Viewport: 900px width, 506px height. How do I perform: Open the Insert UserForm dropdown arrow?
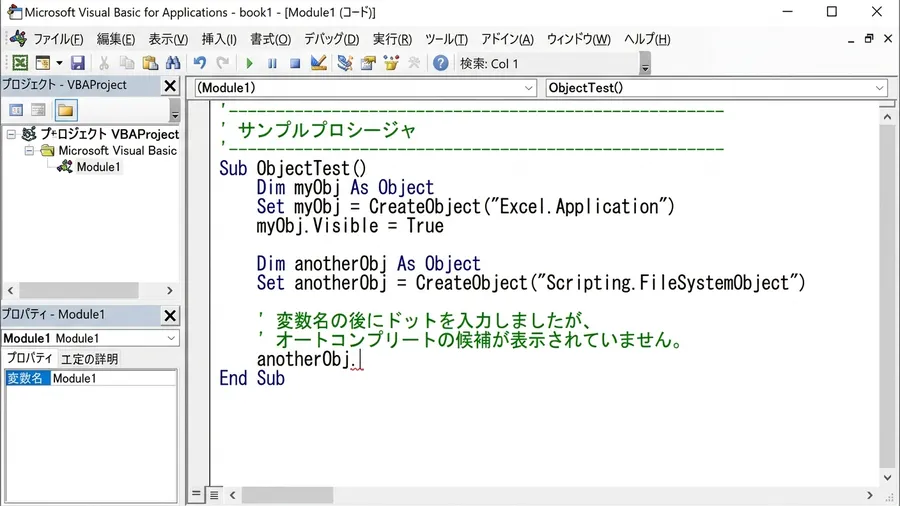click(x=59, y=63)
